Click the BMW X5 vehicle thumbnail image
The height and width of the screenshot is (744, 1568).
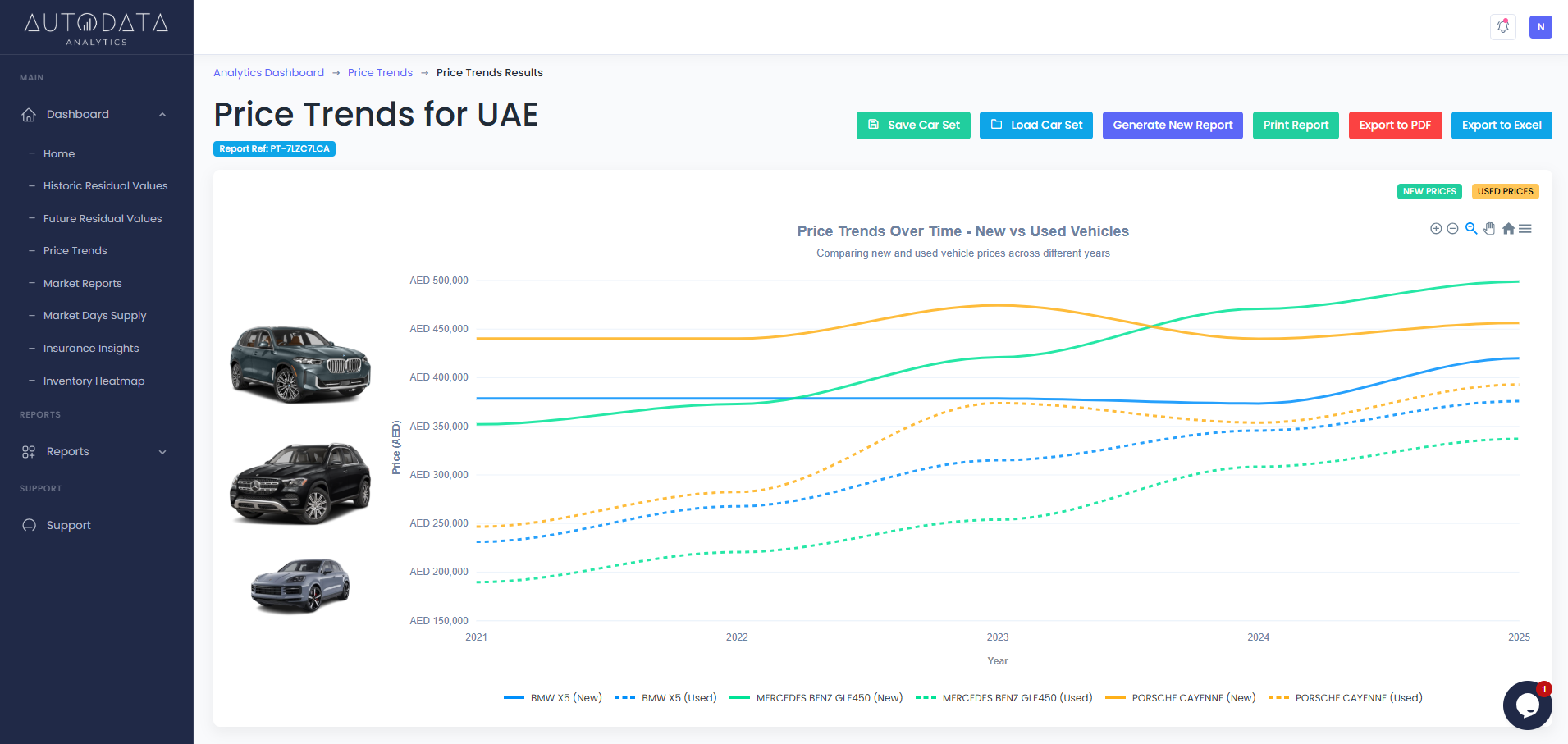[x=299, y=364]
